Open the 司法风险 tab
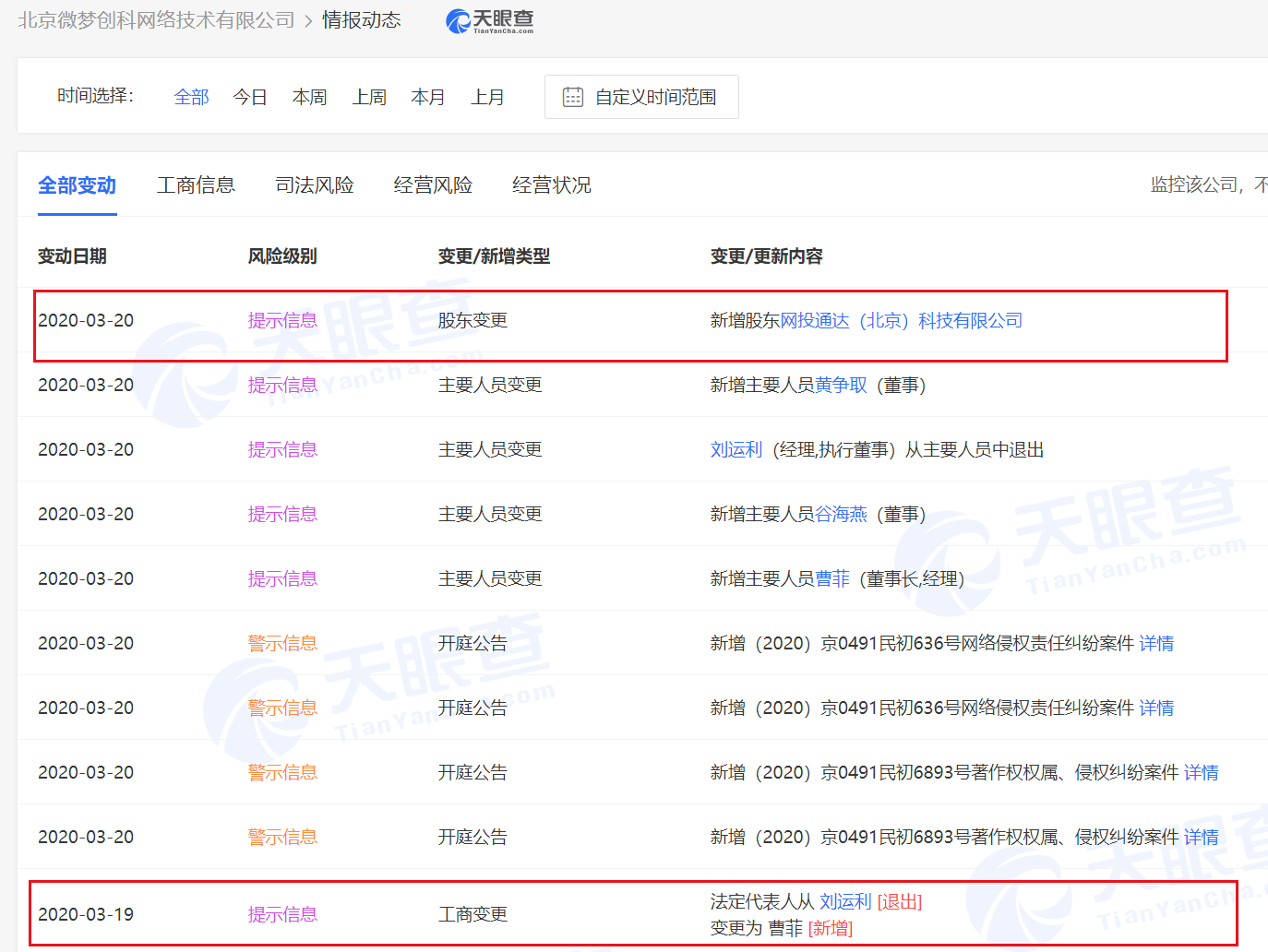Screen dimensions: 1268x952 pyautogui.click(x=315, y=185)
